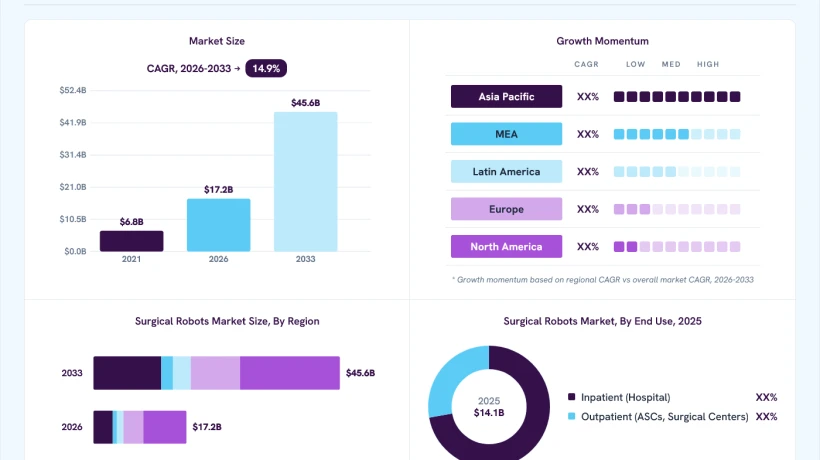Click the Inpatient (Hospital) legend swatch
This screenshot has height=460, width=820.
tap(572, 397)
